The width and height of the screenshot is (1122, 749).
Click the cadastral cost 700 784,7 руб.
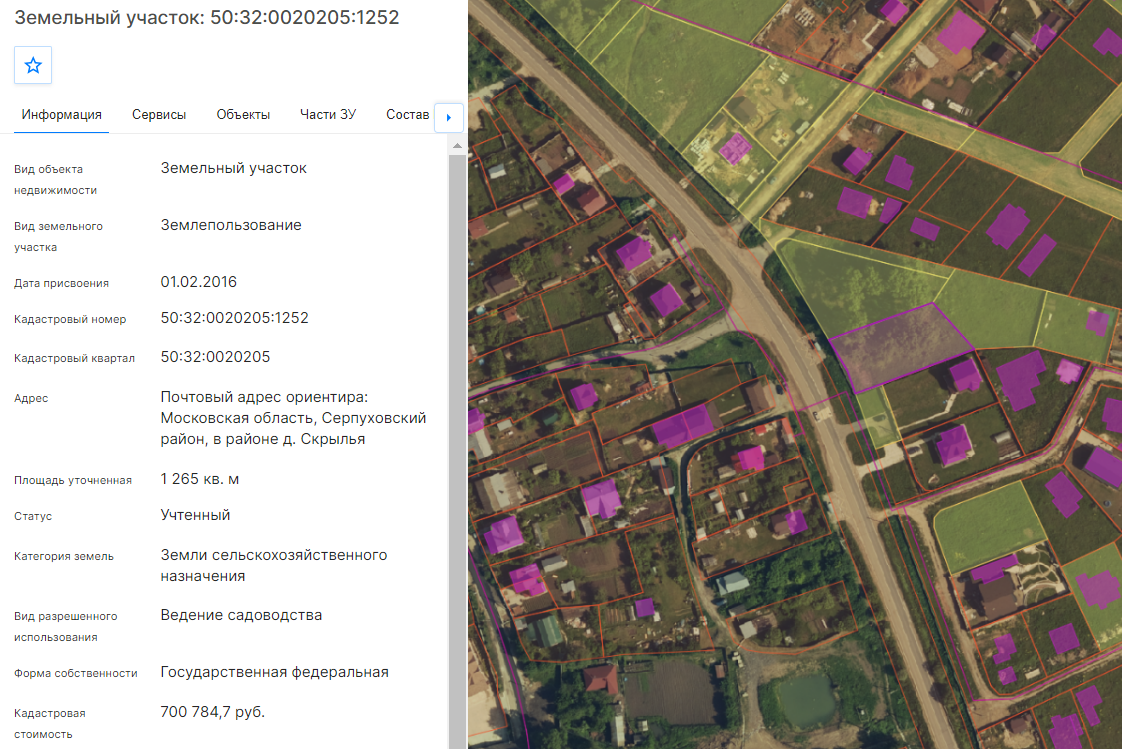(x=213, y=712)
